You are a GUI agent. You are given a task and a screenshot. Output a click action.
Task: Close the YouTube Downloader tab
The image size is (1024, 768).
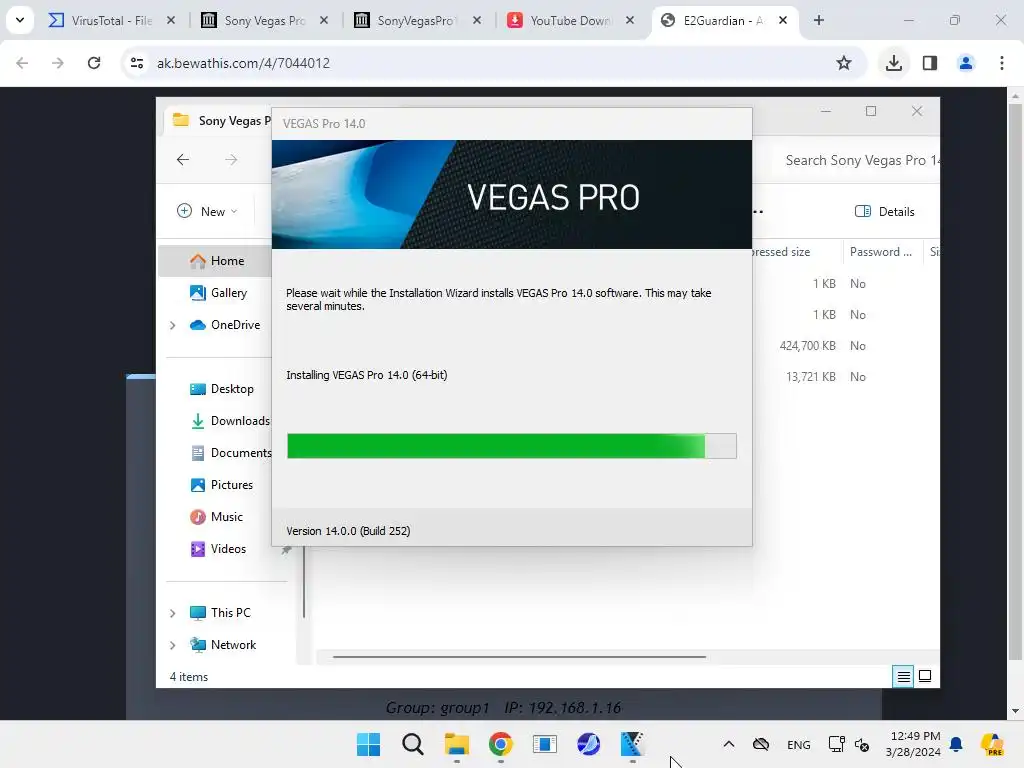(630, 20)
